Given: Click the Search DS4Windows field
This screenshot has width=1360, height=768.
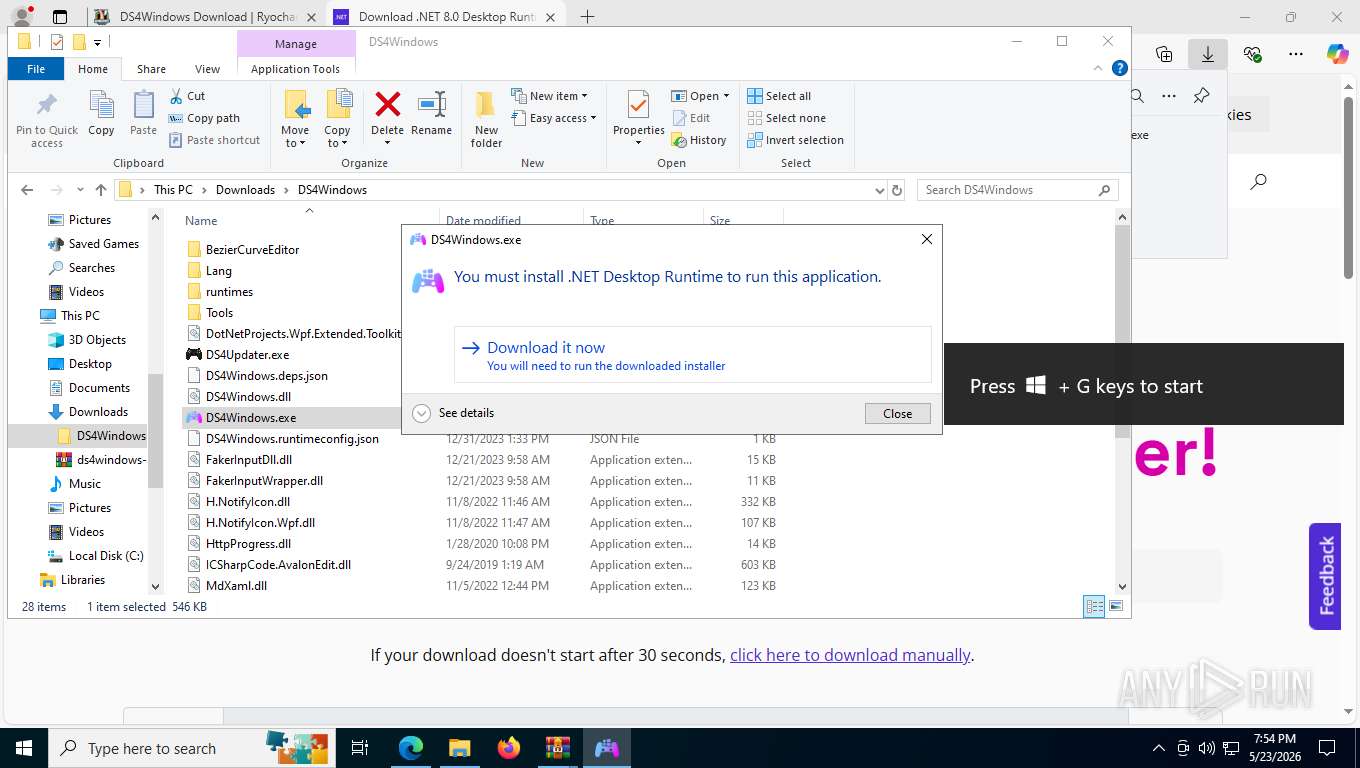Looking at the screenshot, I should coord(1018,190).
